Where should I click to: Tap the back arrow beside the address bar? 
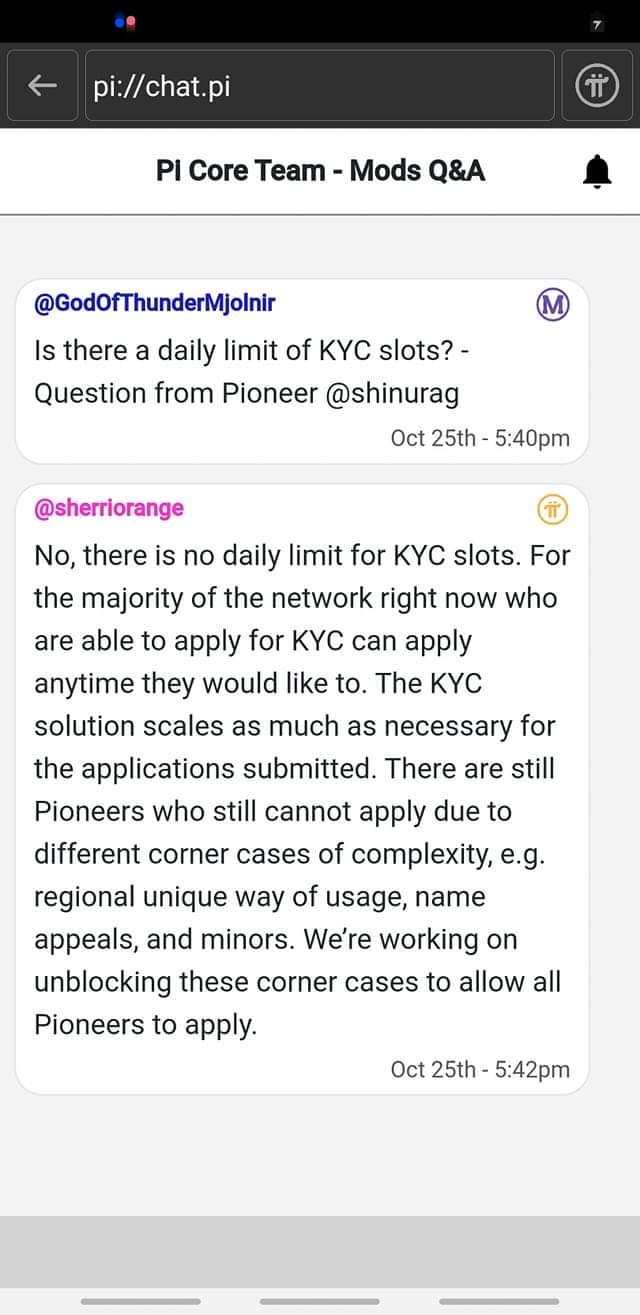(42, 87)
